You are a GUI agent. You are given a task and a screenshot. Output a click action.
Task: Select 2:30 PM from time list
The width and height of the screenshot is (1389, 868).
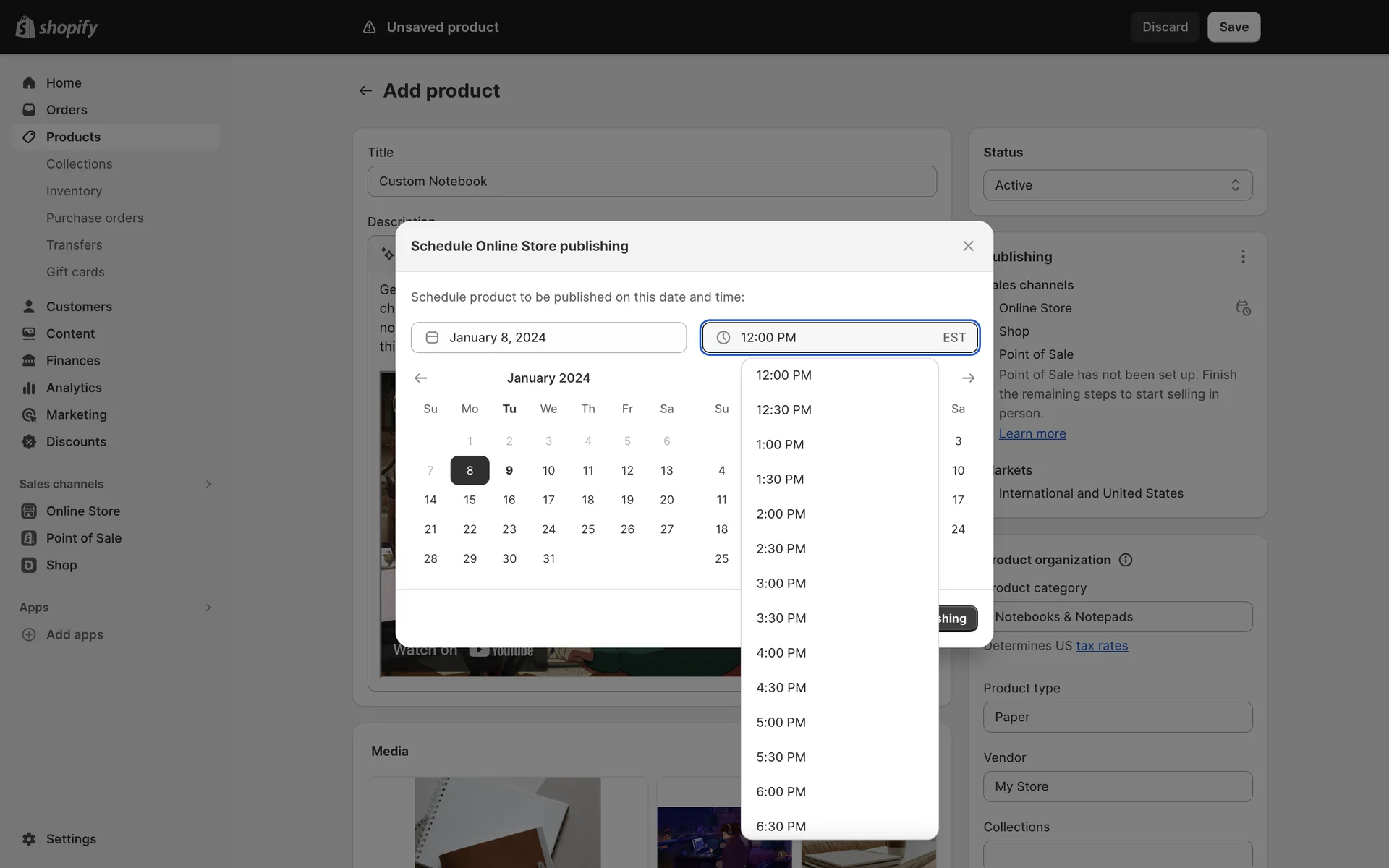coord(781,548)
